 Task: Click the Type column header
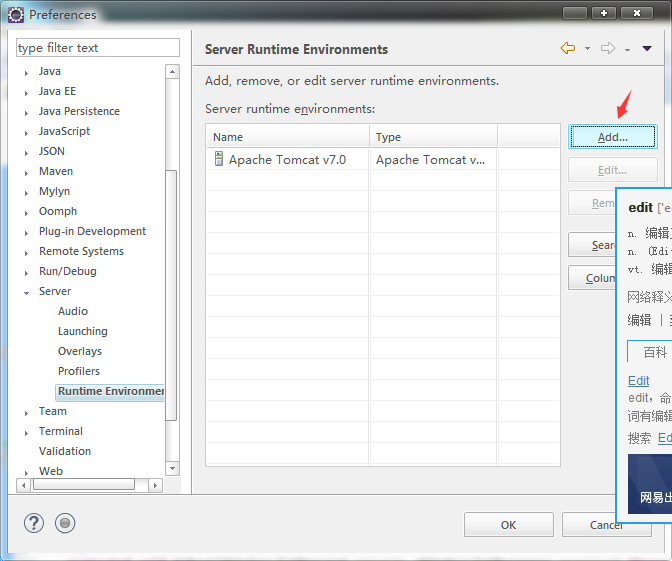(434, 137)
